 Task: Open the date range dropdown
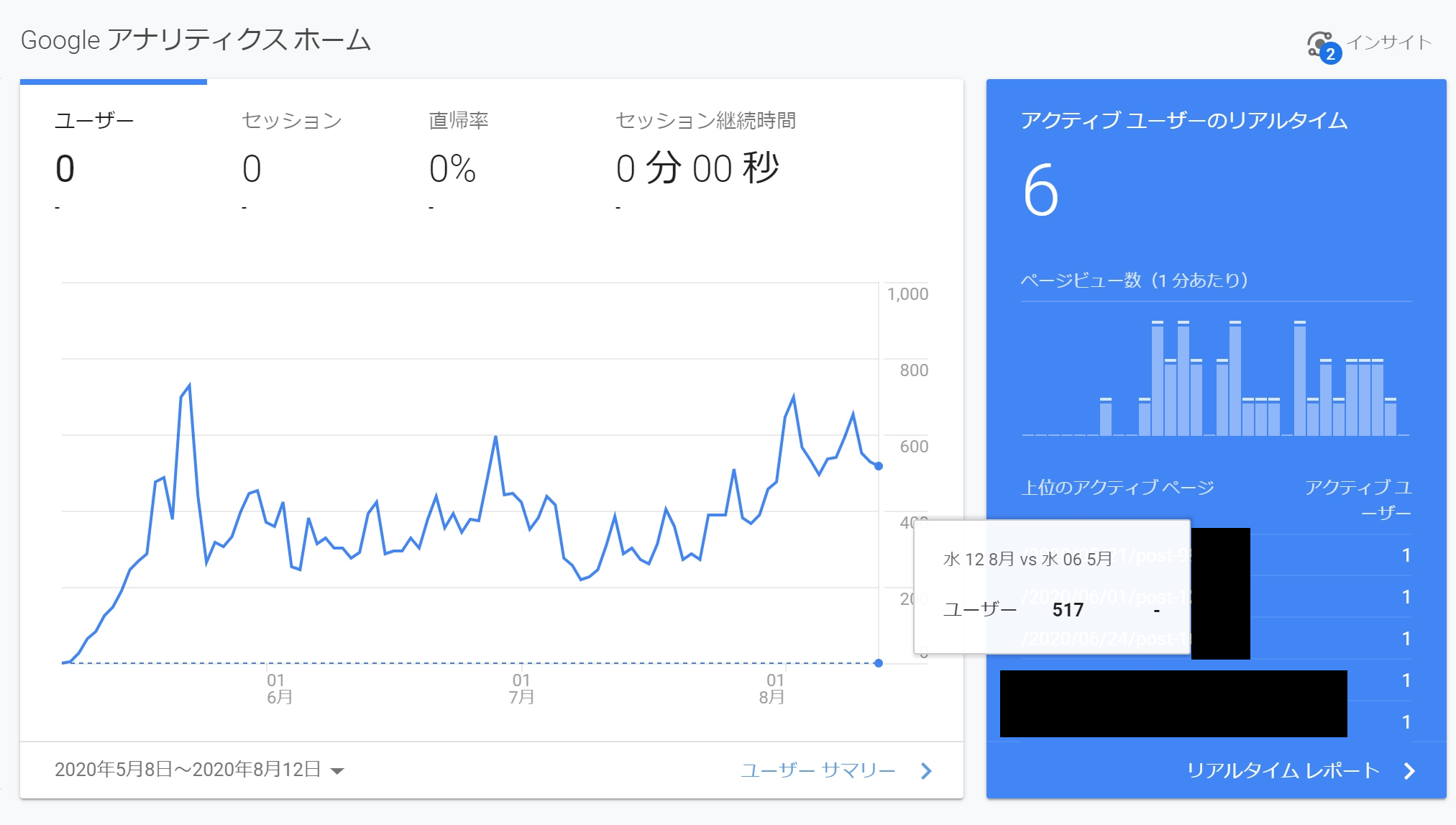pos(188,770)
